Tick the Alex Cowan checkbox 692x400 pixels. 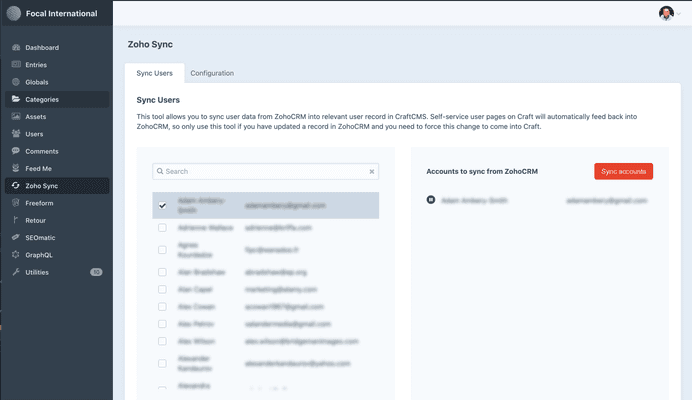pyautogui.click(x=162, y=306)
